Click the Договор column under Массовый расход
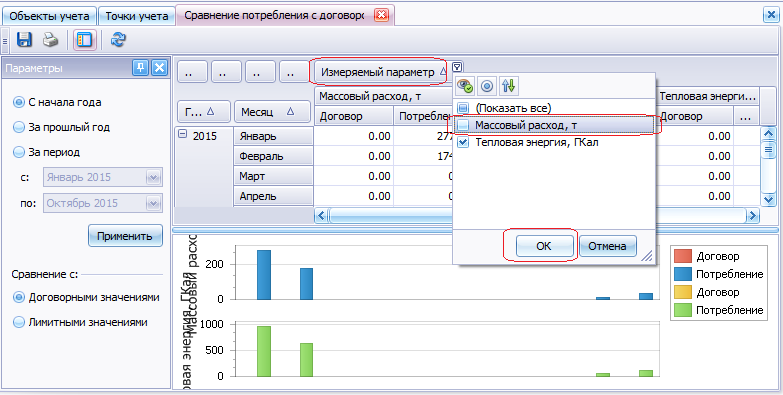 [x=354, y=116]
